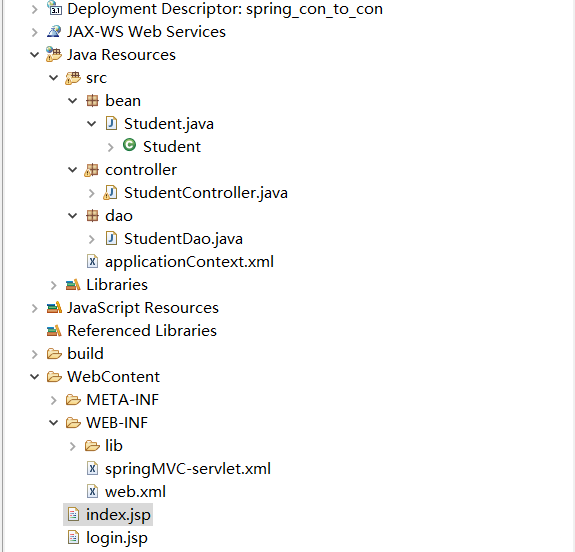Click the index.jsp file icon
The image size is (575, 552).
[73, 514]
